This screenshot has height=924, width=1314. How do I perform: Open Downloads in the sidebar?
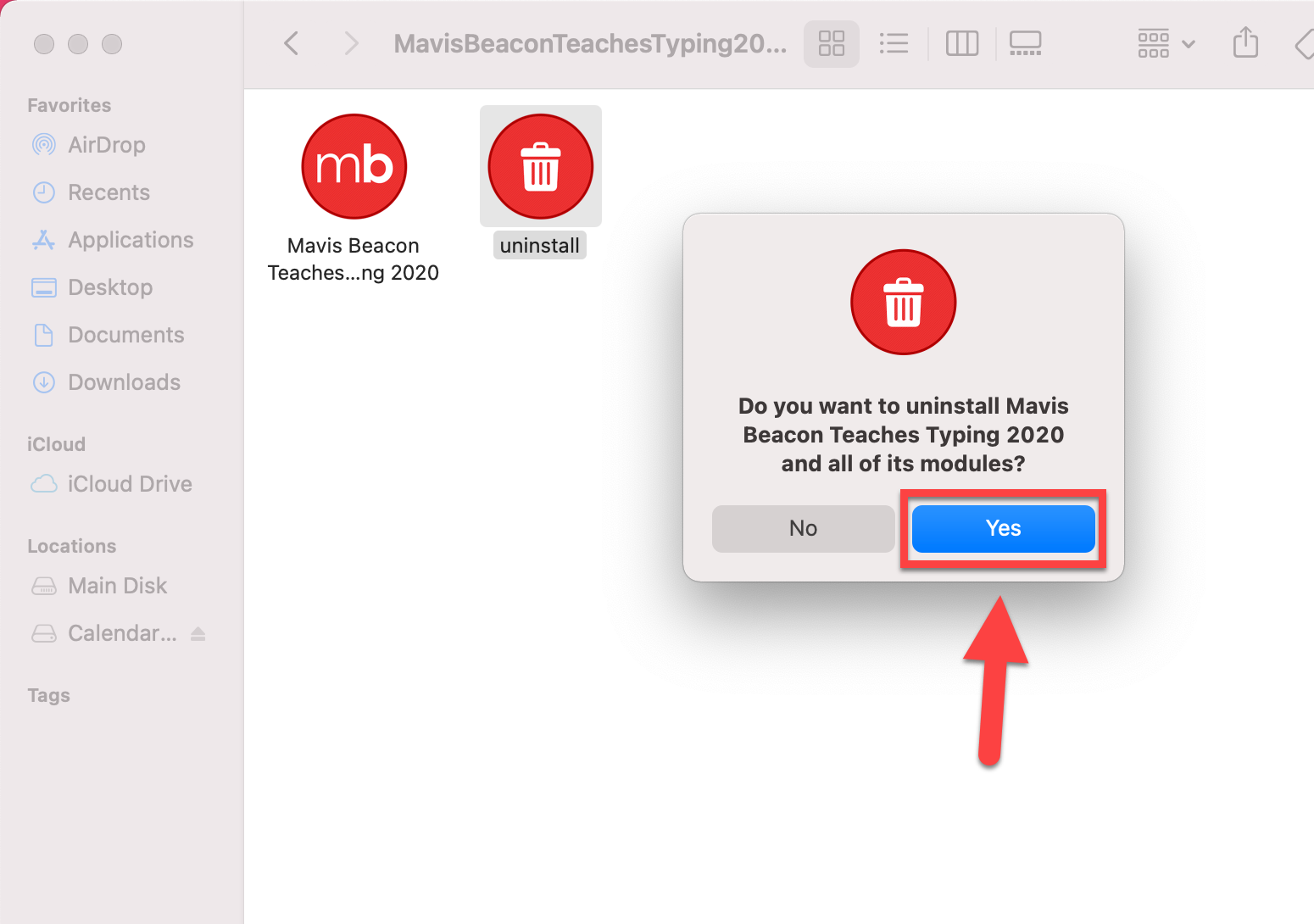point(106,382)
